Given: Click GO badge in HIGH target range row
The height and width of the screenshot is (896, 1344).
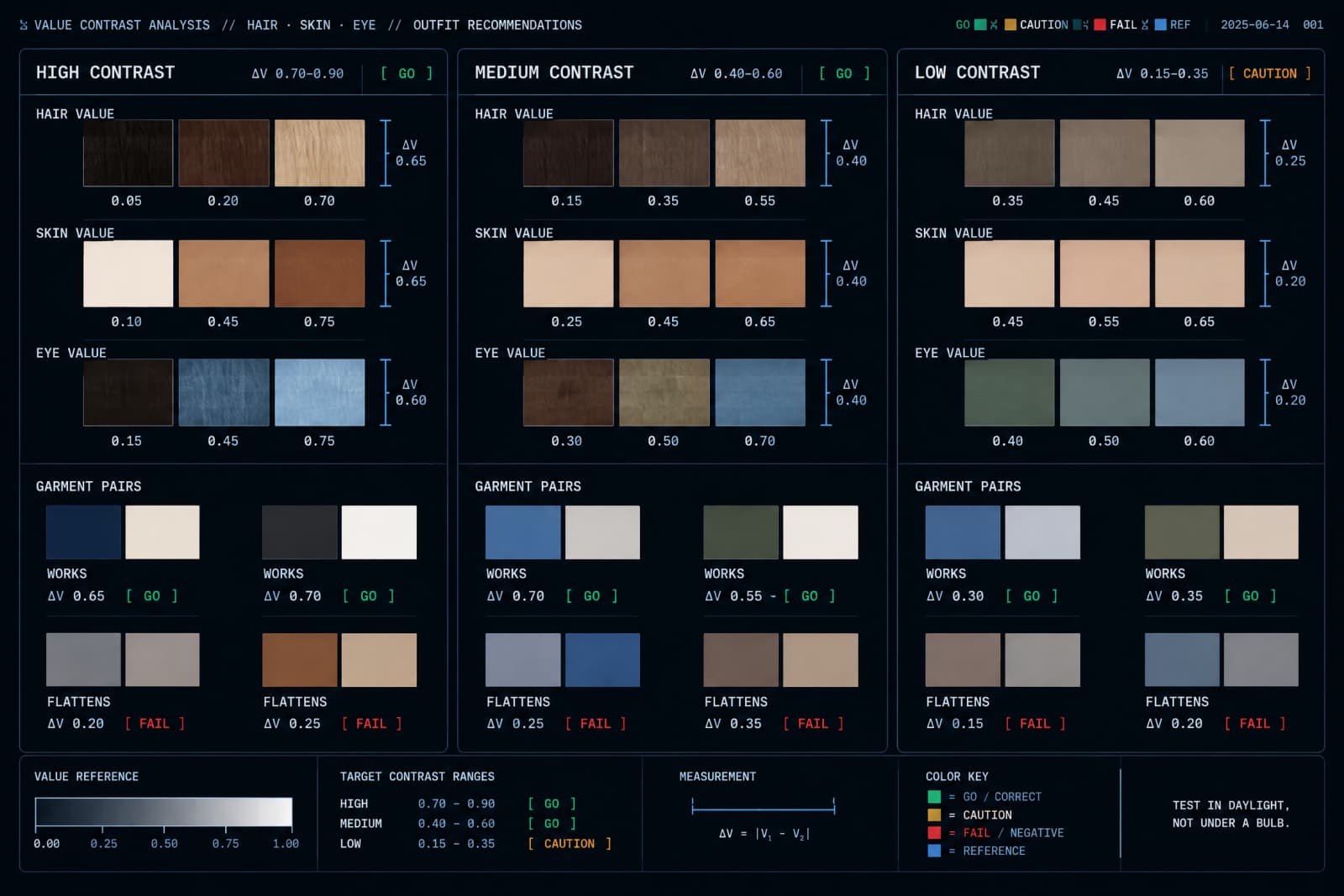Looking at the screenshot, I should pos(552,804).
